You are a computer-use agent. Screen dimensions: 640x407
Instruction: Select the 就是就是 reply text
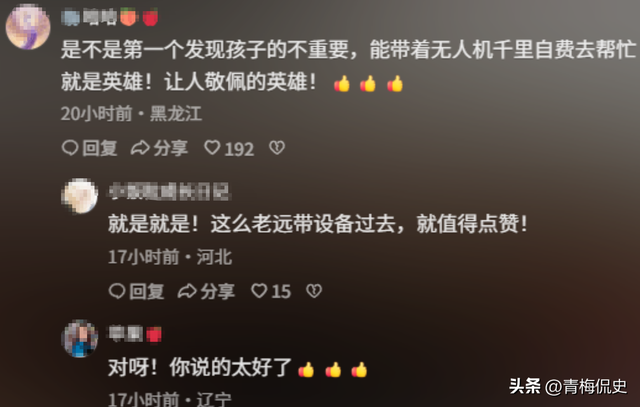318,224
